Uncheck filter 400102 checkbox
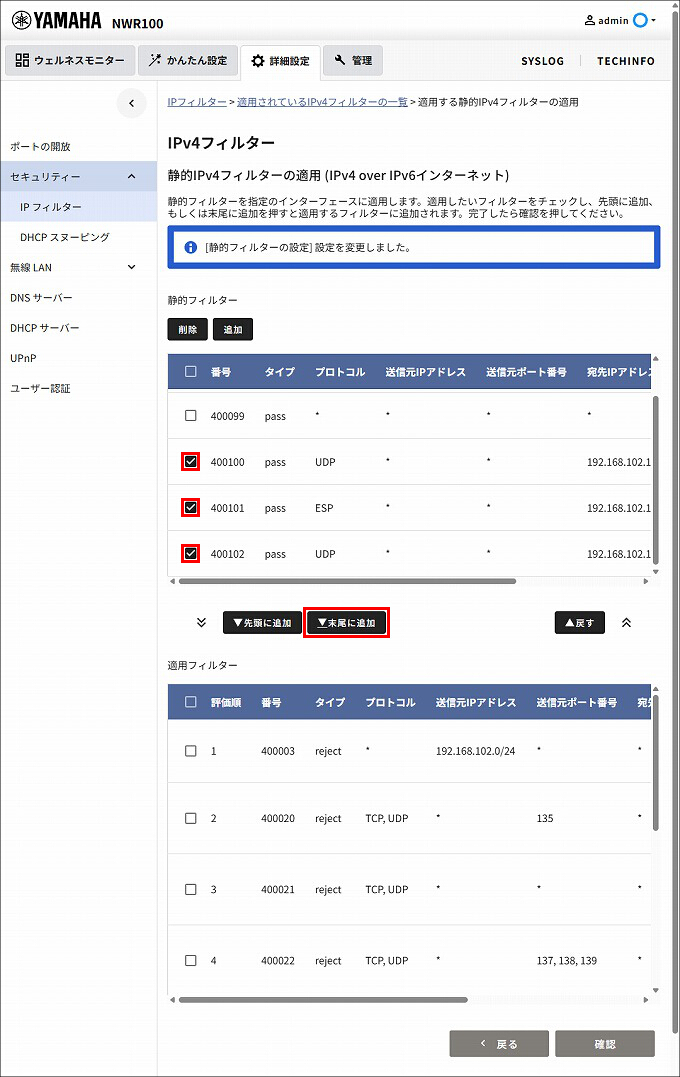Screen dimensions: 680x1077 (191, 554)
